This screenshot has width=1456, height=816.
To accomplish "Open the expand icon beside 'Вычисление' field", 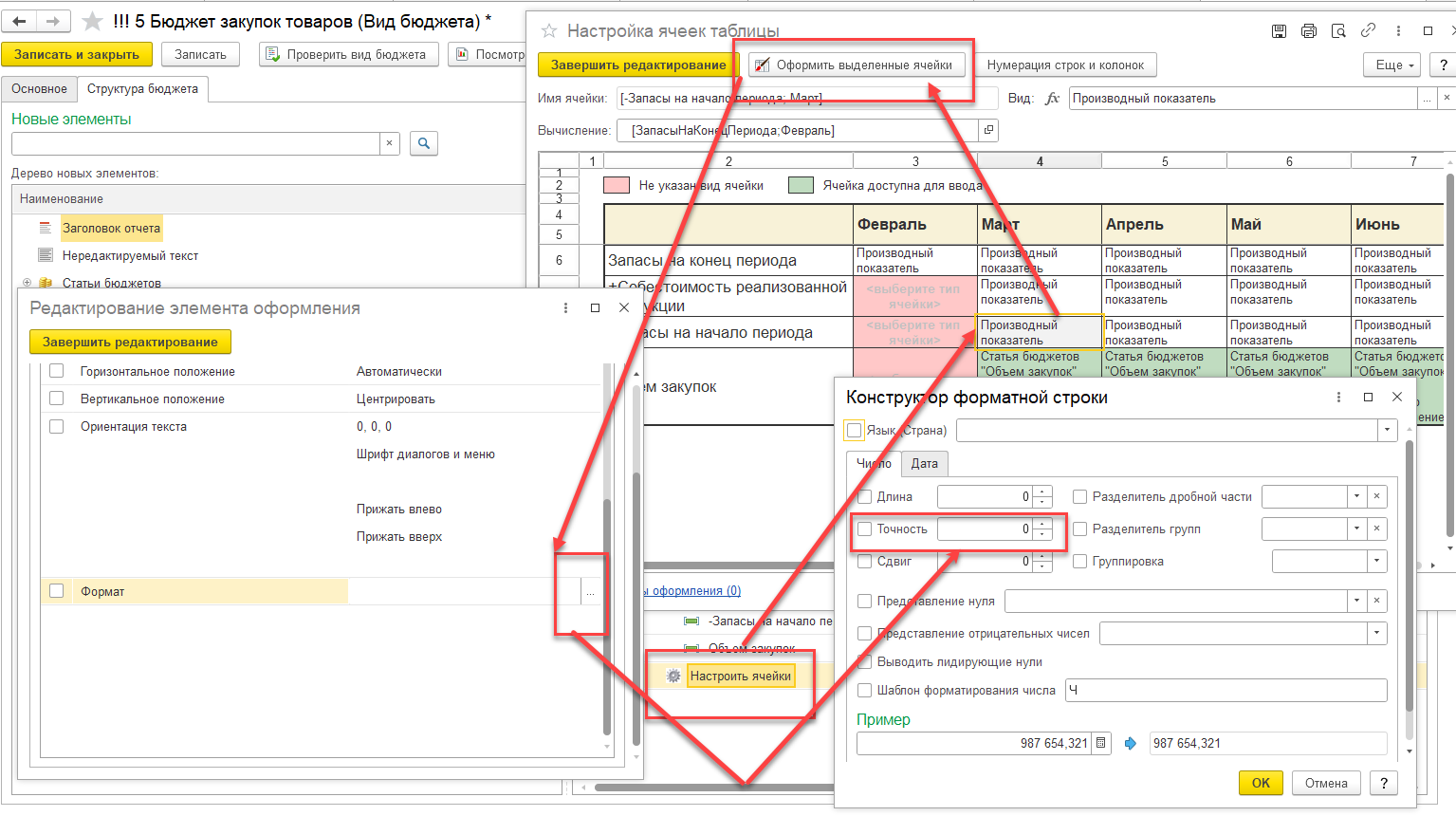I will pyautogui.click(x=988, y=130).
